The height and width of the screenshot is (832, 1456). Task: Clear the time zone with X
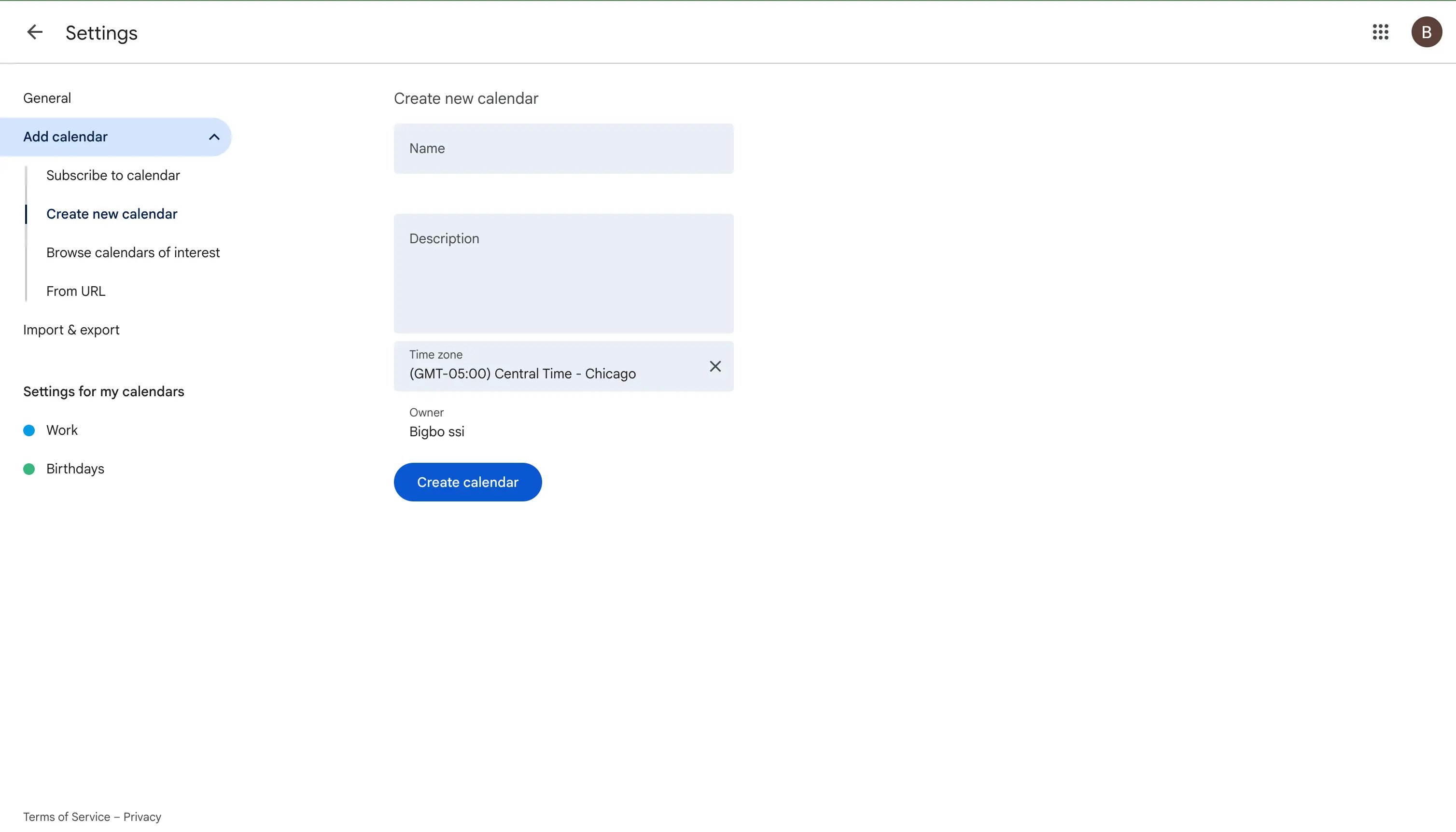coord(715,366)
